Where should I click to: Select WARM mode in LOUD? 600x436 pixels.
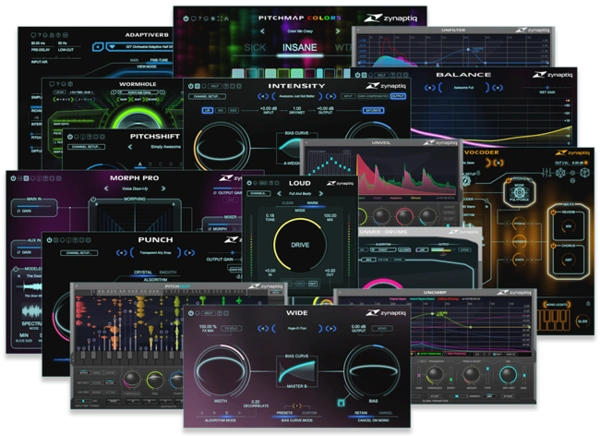[312, 202]
